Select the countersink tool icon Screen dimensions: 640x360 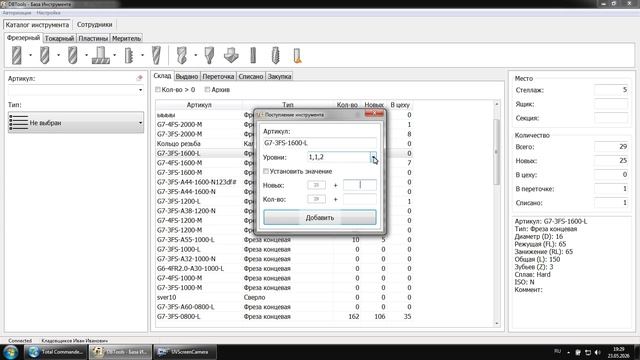pyautogui.click(x=231, y=55)
